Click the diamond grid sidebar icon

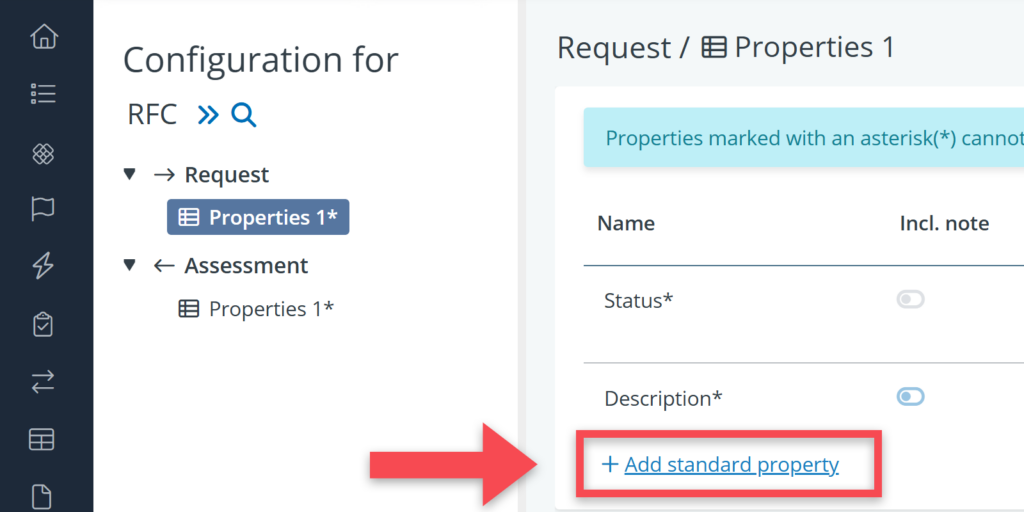pos(44,153)
